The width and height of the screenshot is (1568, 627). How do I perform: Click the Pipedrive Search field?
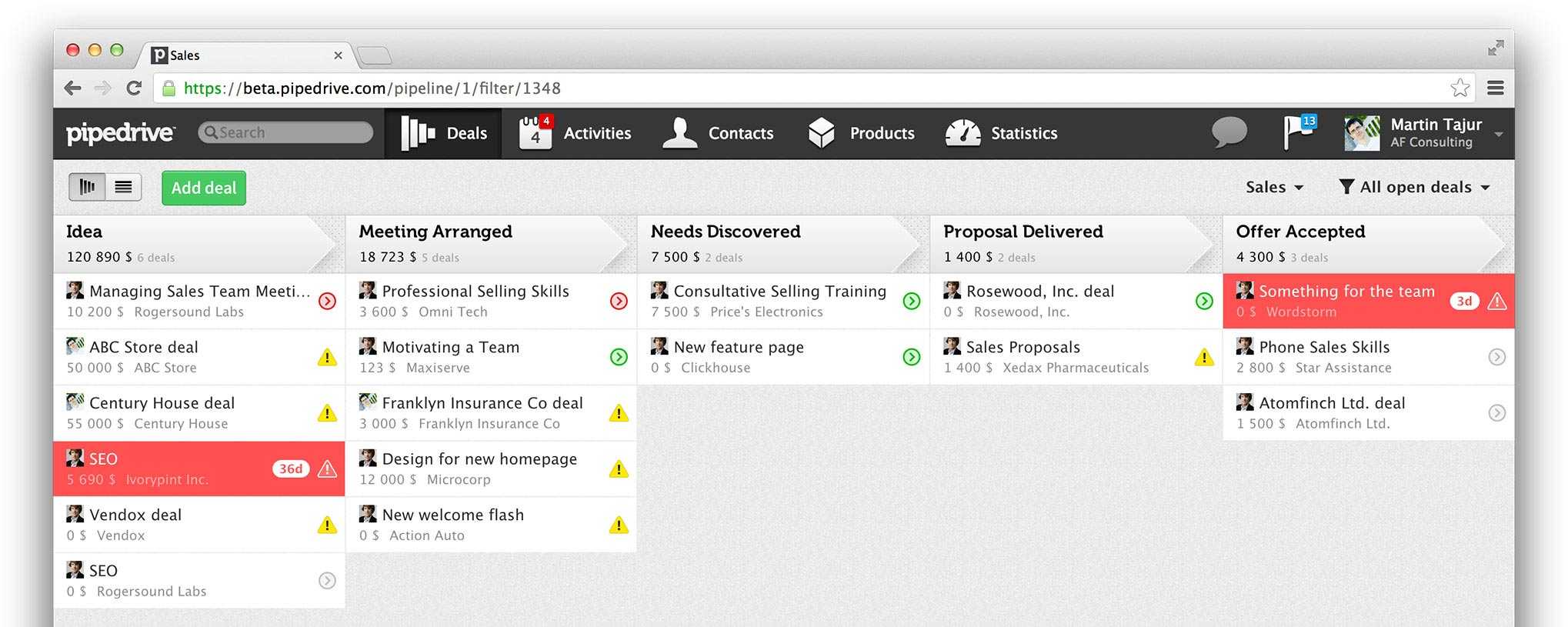285,132
